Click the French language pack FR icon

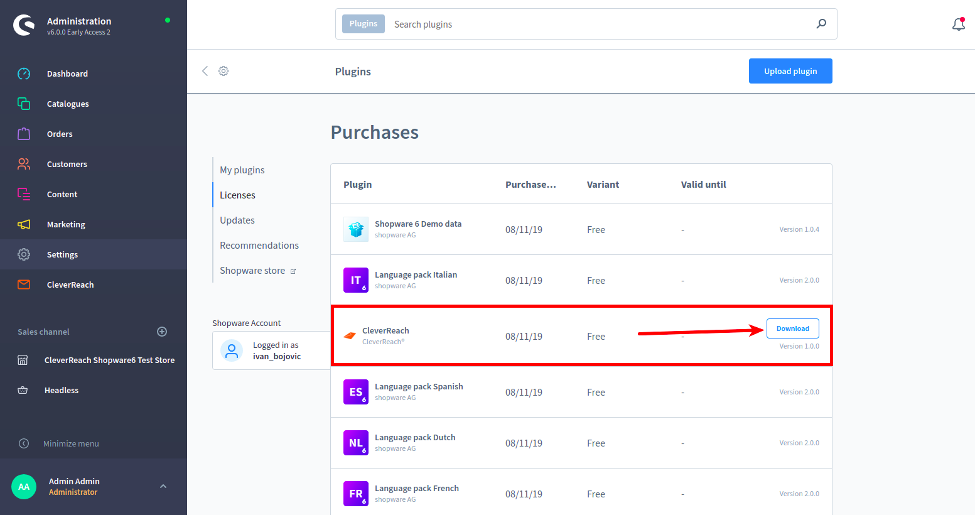(x=356, y=494)
